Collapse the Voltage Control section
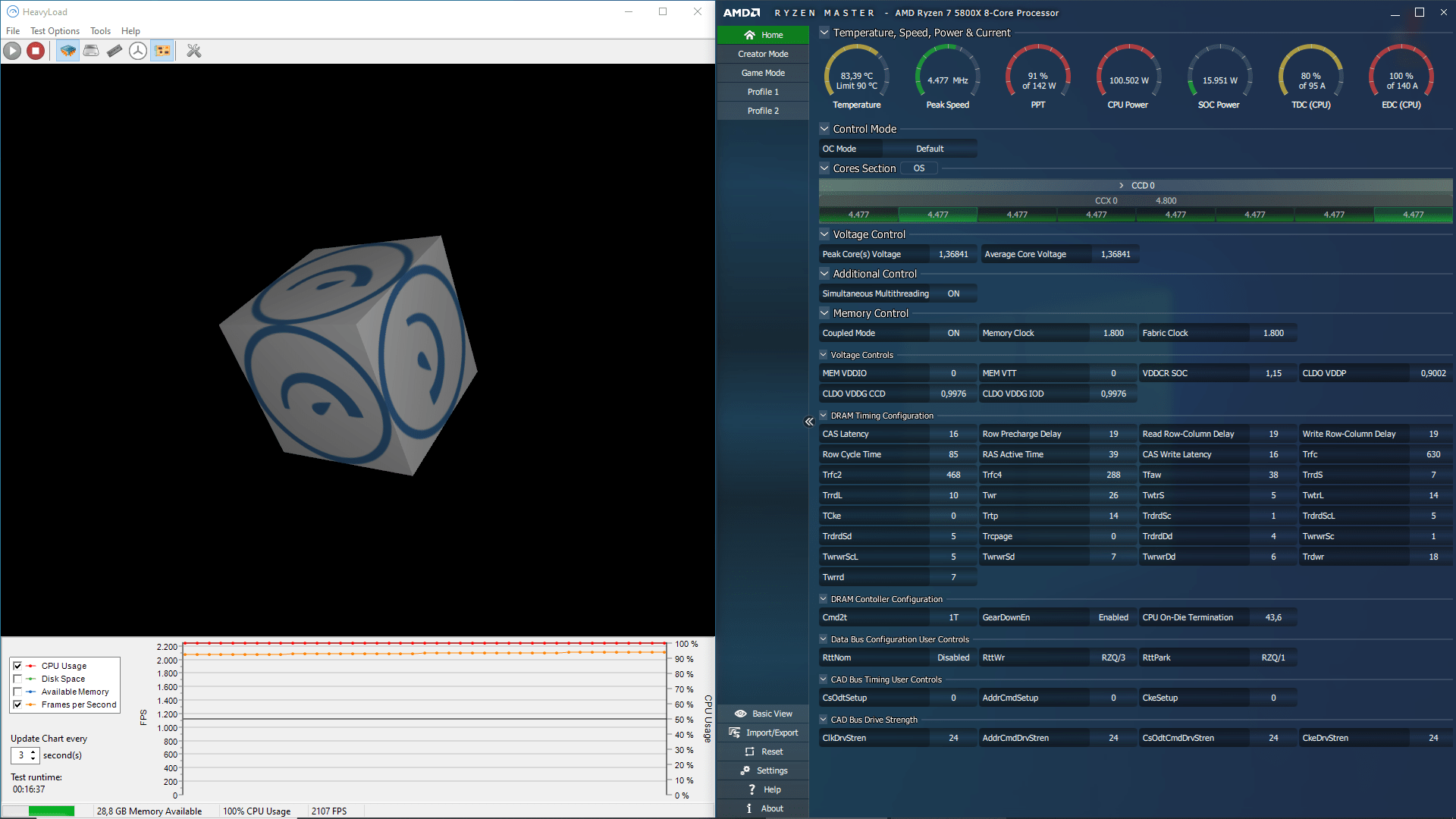The width and height of the screenshot is (1456, 819). (824, 234)
